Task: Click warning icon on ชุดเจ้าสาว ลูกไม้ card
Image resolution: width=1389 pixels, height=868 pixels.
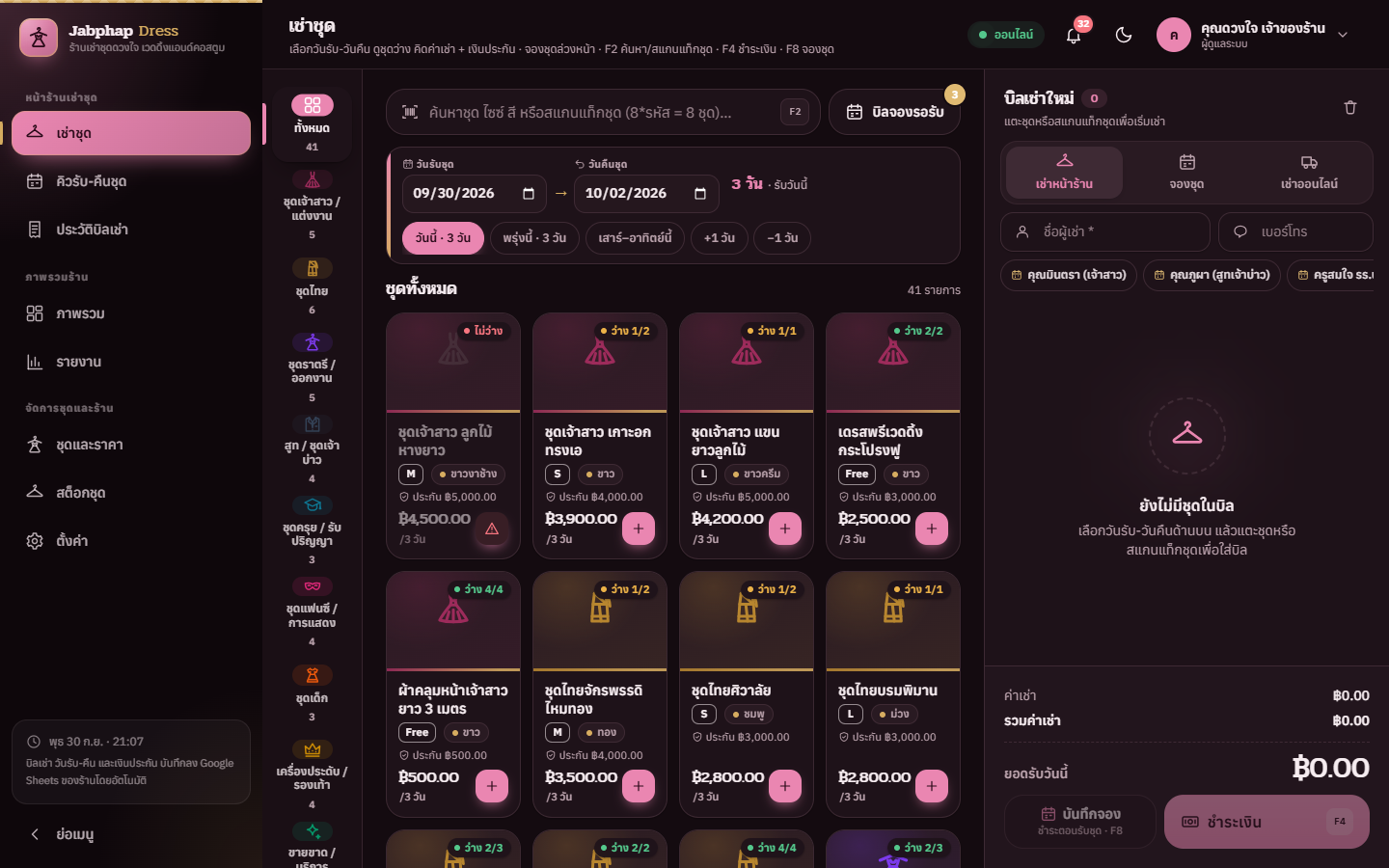Action: tap(492, 529)
